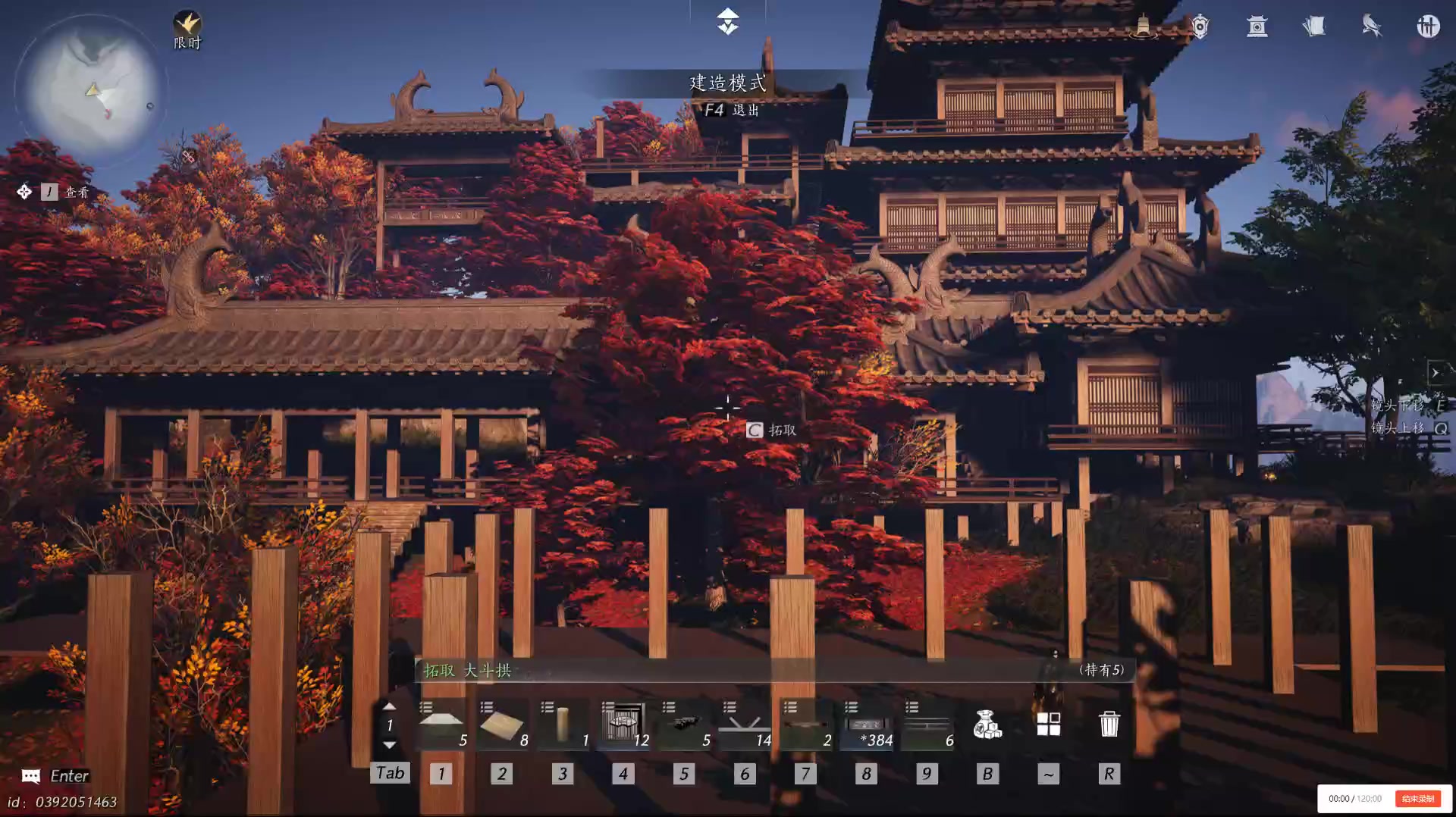Viewport: 1456px width, 817px height.
Task: Open the list menu on slot 2
Action: 487,707
